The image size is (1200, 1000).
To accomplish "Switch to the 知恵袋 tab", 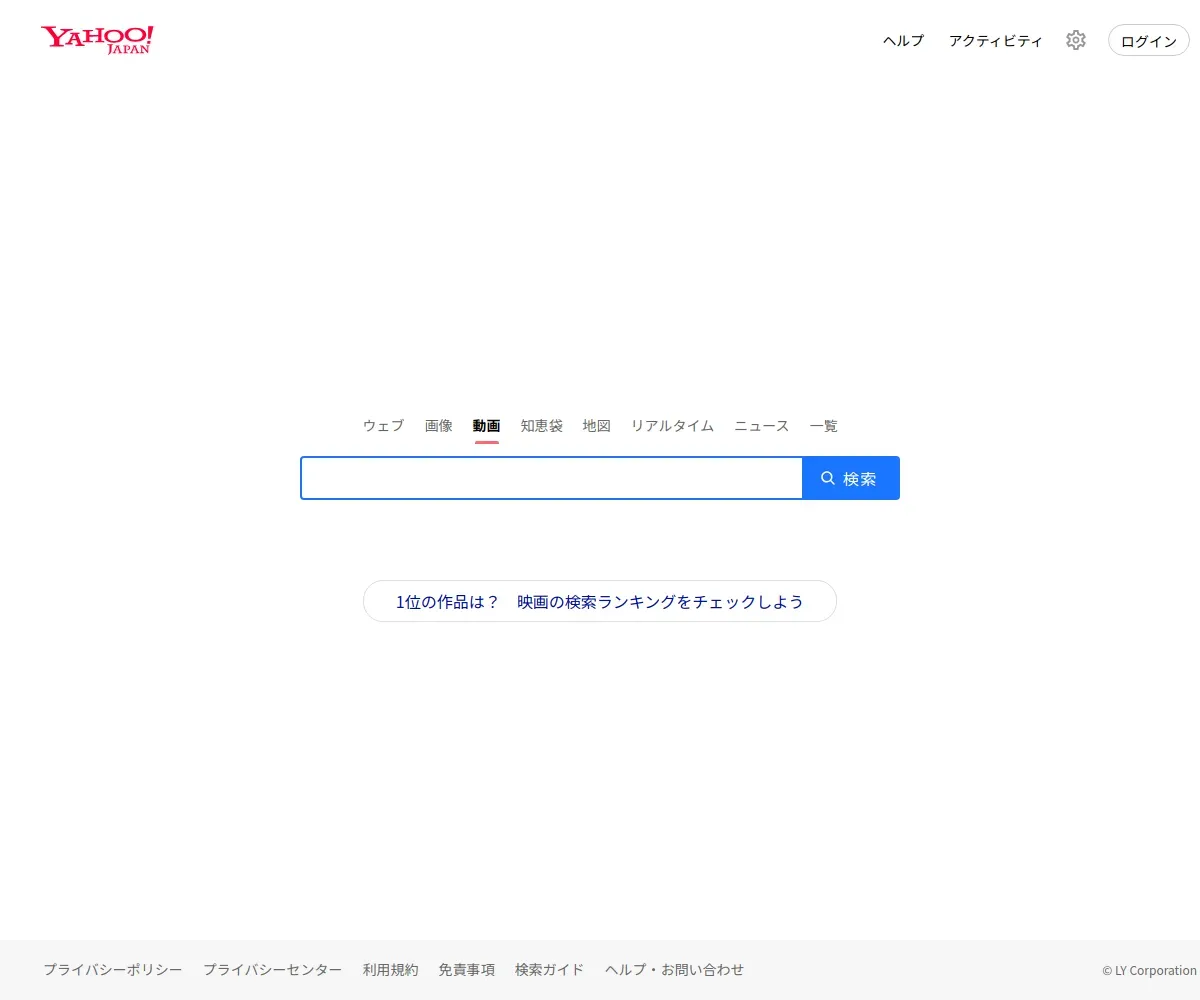I will (542, 426).
